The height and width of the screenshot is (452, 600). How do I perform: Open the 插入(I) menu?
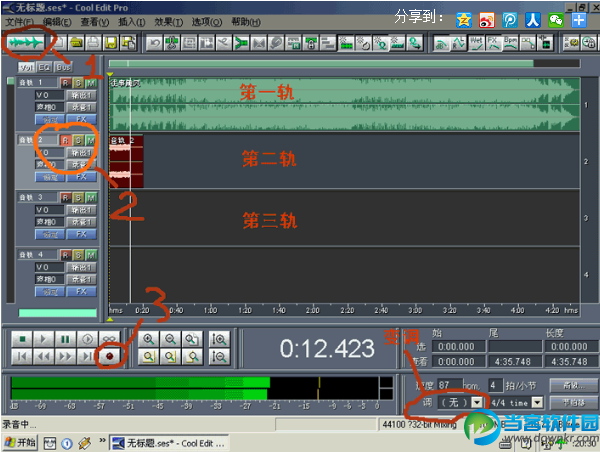click(x=131, y=22)
